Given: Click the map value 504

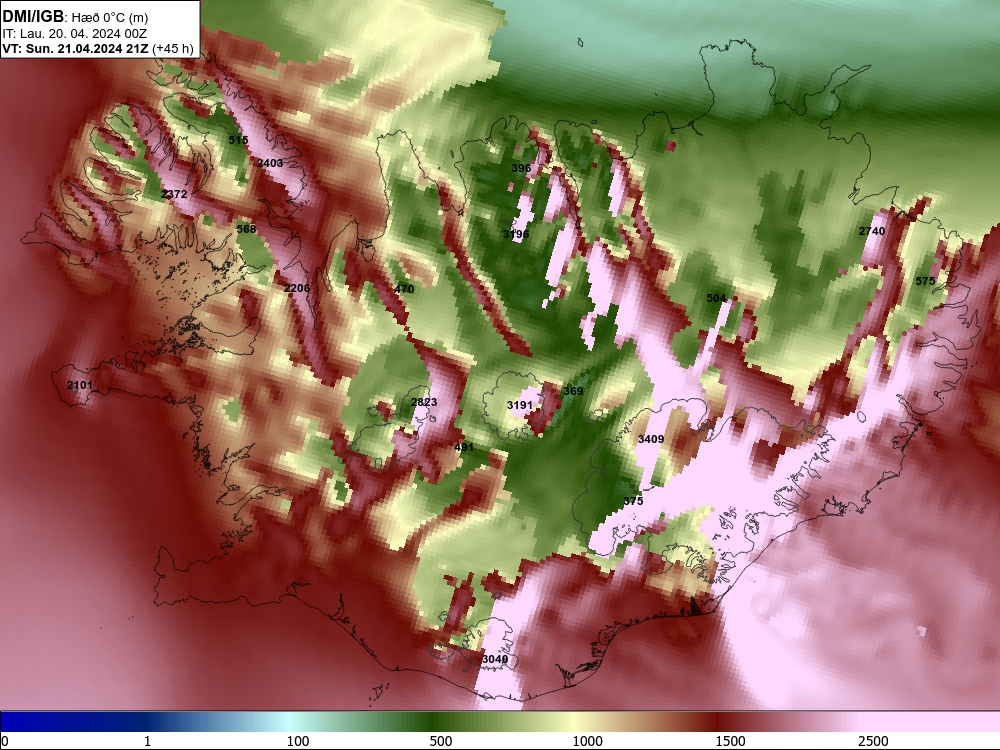Looking at the screenshot, I should click(716, 298).
